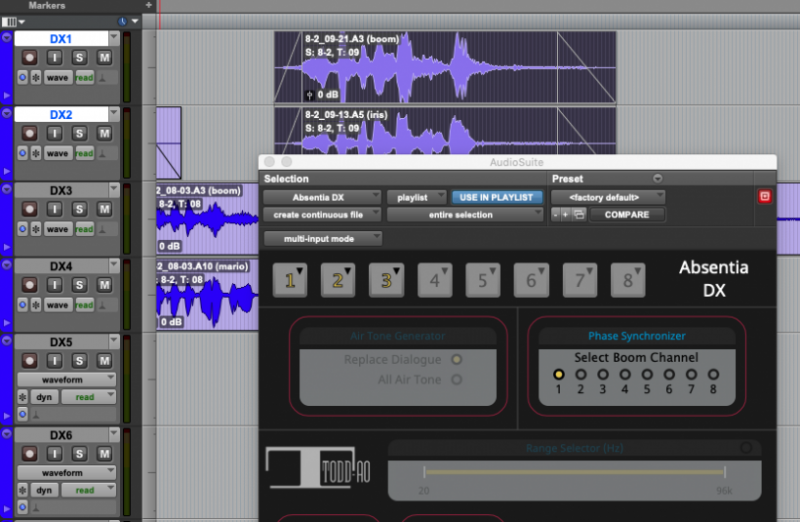
Task: Select boom channel 8 radio button
Action: tap(713, 375)
